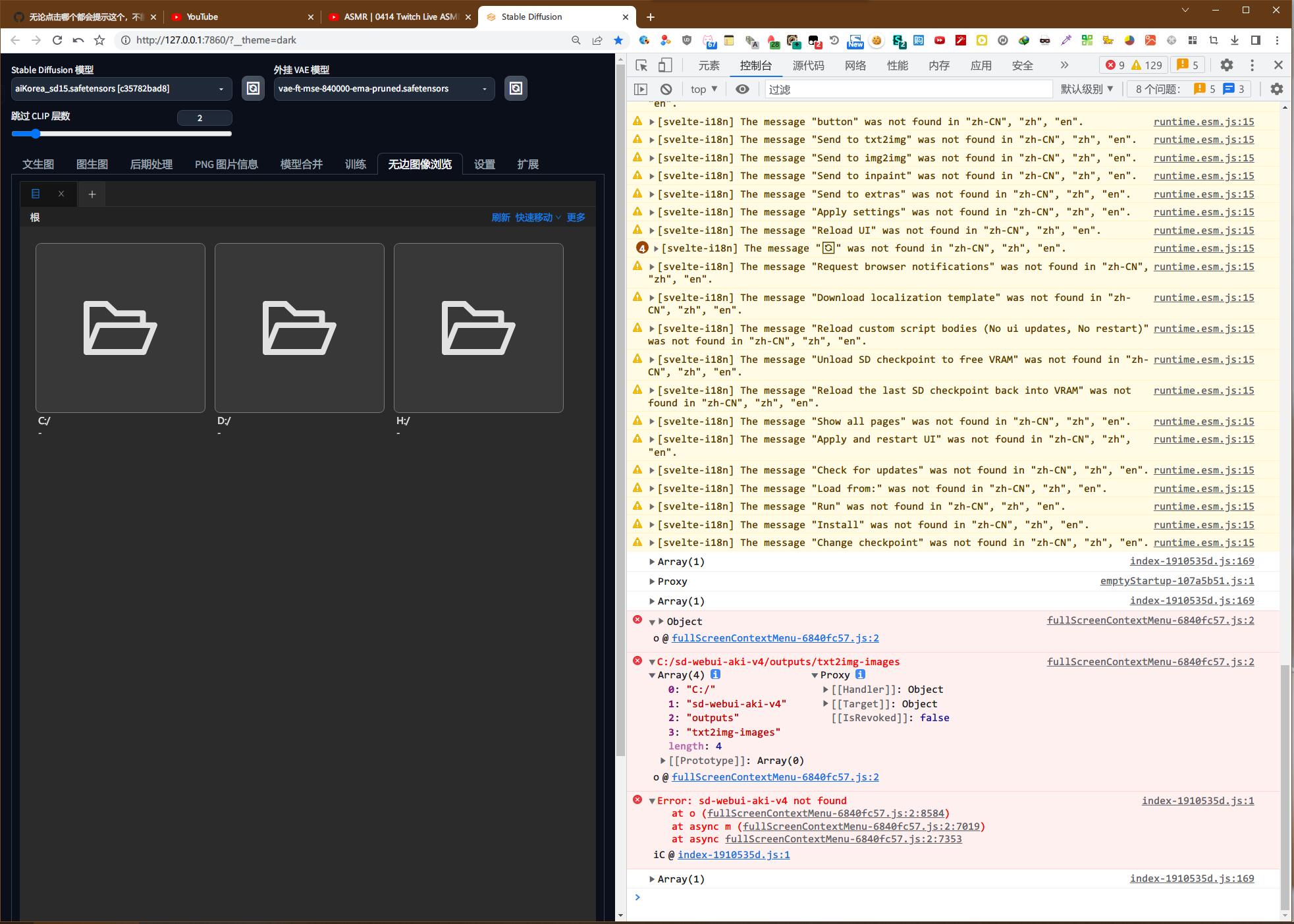Switch to the 设置 tab
The height and width of the screenshot is (924, 1294).
(484, 164)
